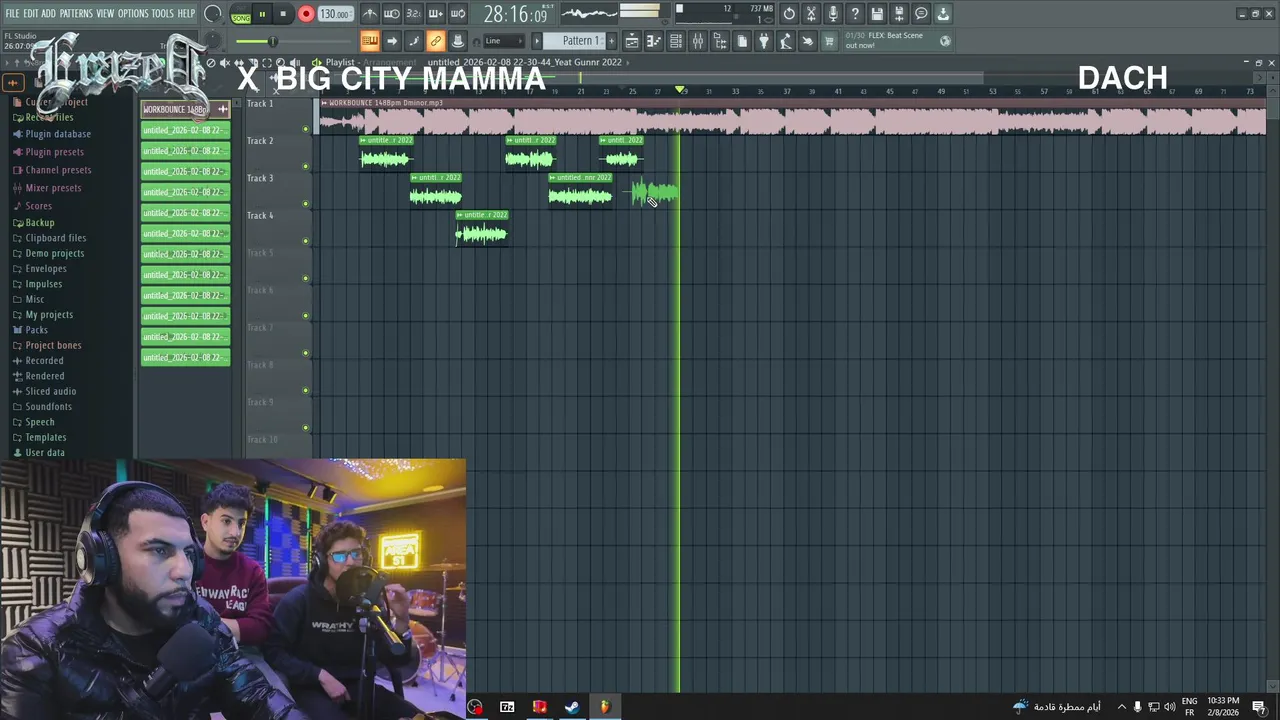The width and height of the screenshot is (1280, 720).
Task: Toggle the Browser view icon
Action: [720, 41]
